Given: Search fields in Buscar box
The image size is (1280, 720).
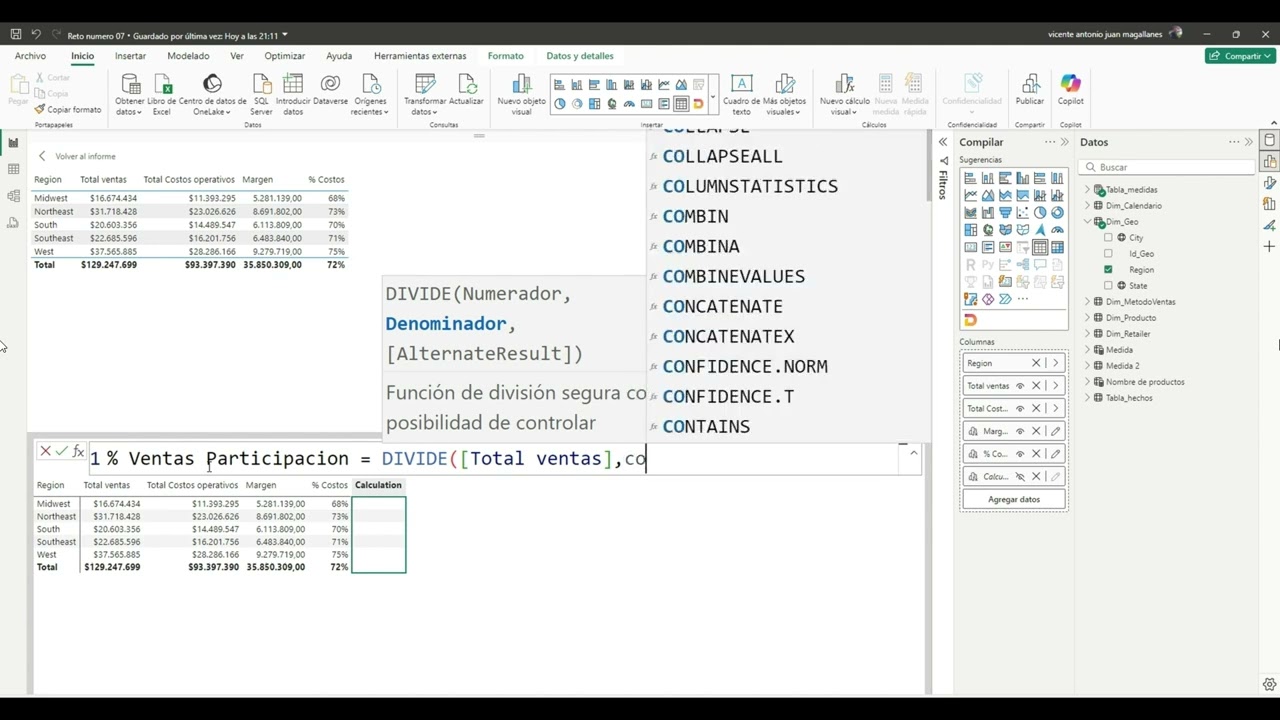Looking at the screenshot, I should click(1168, 167).
